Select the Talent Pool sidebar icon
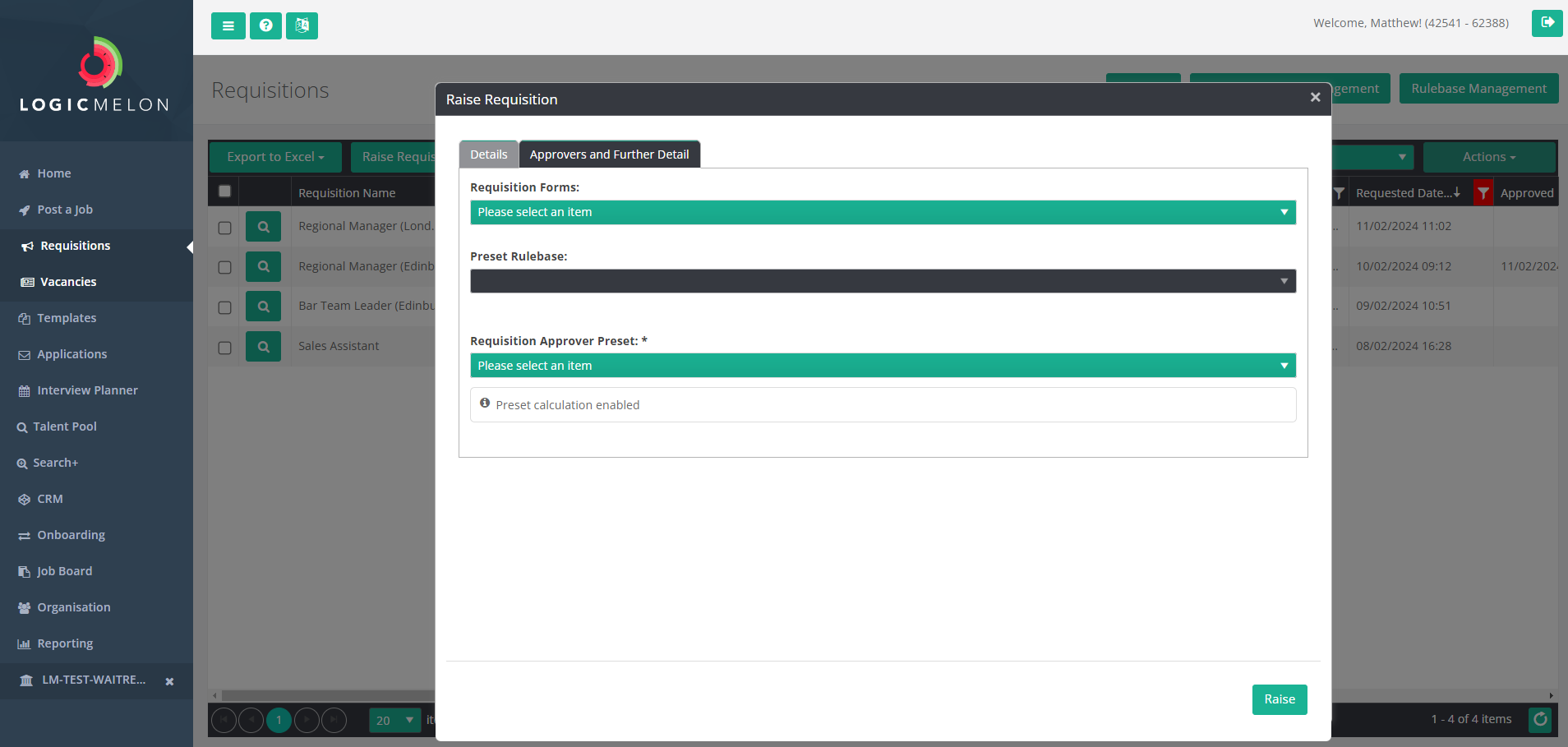This screenshot has width=1568, height=747. point(22,427)
